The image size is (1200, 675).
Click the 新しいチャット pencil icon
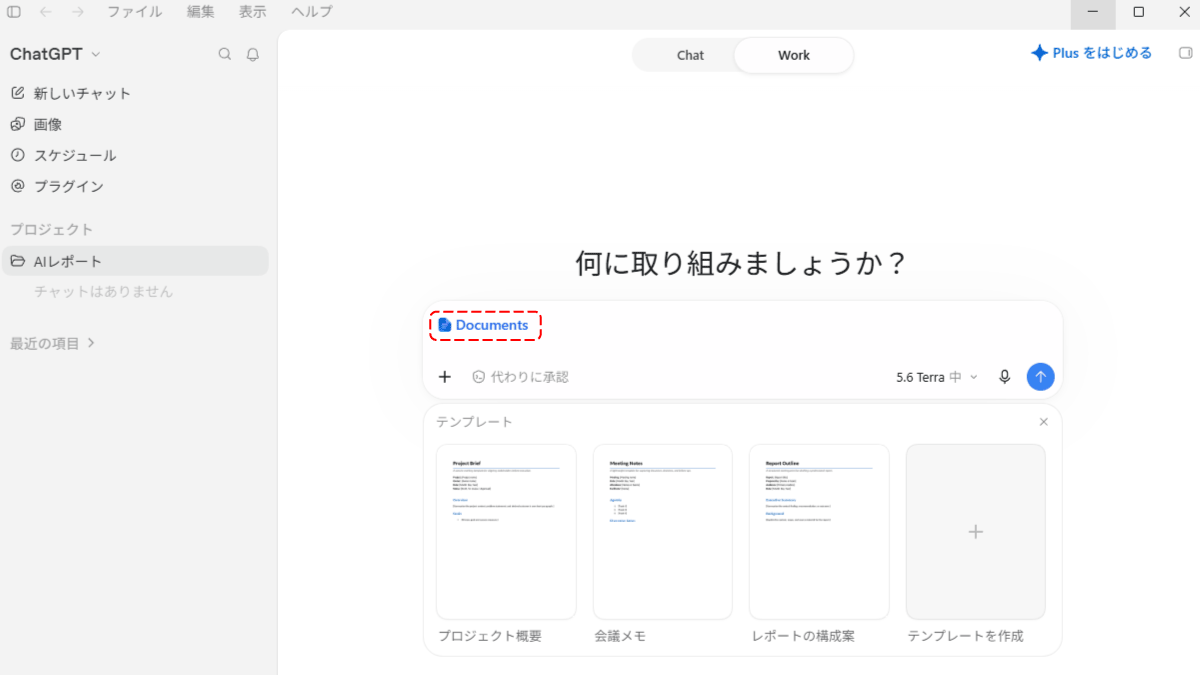tap(17, 93)
